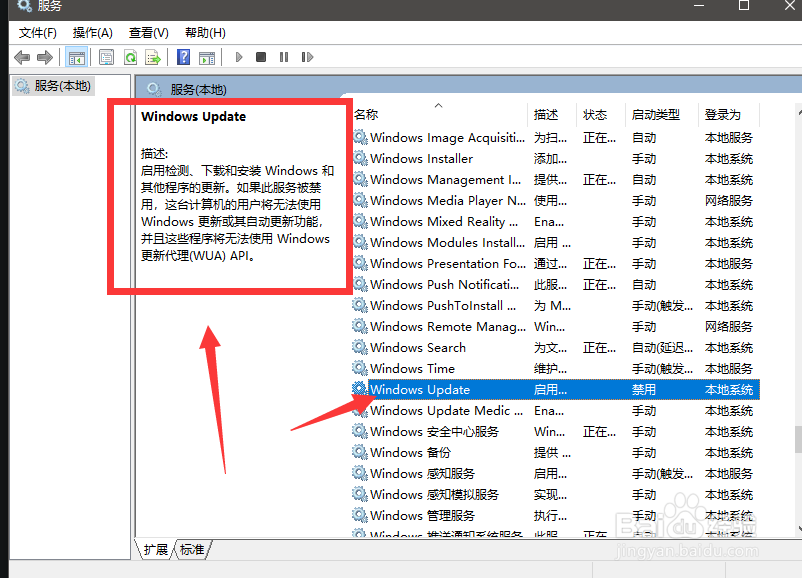Switch to the 标准 tab
Screen dimensions: 802x578
192,549
